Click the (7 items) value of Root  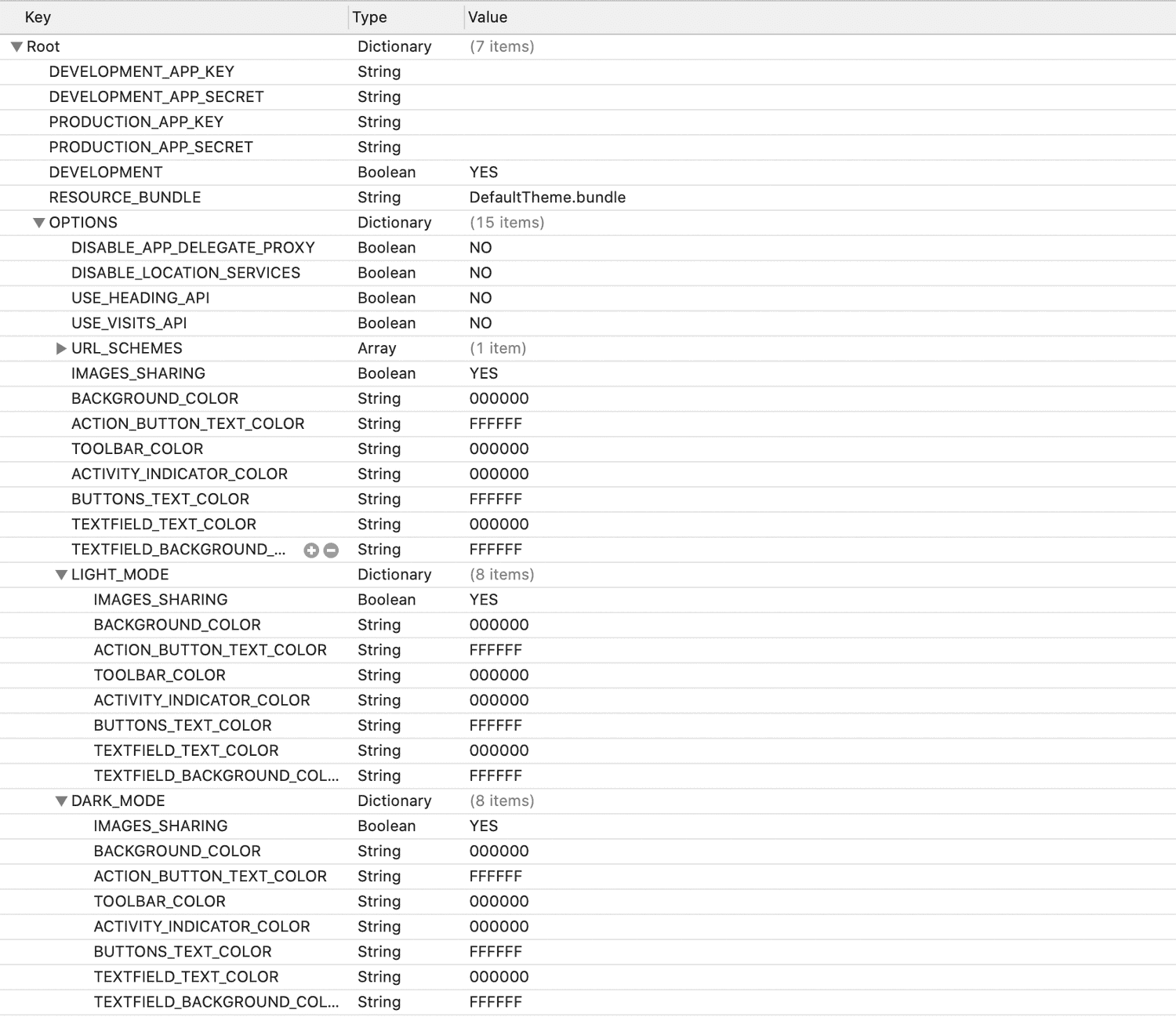(502, 47)
